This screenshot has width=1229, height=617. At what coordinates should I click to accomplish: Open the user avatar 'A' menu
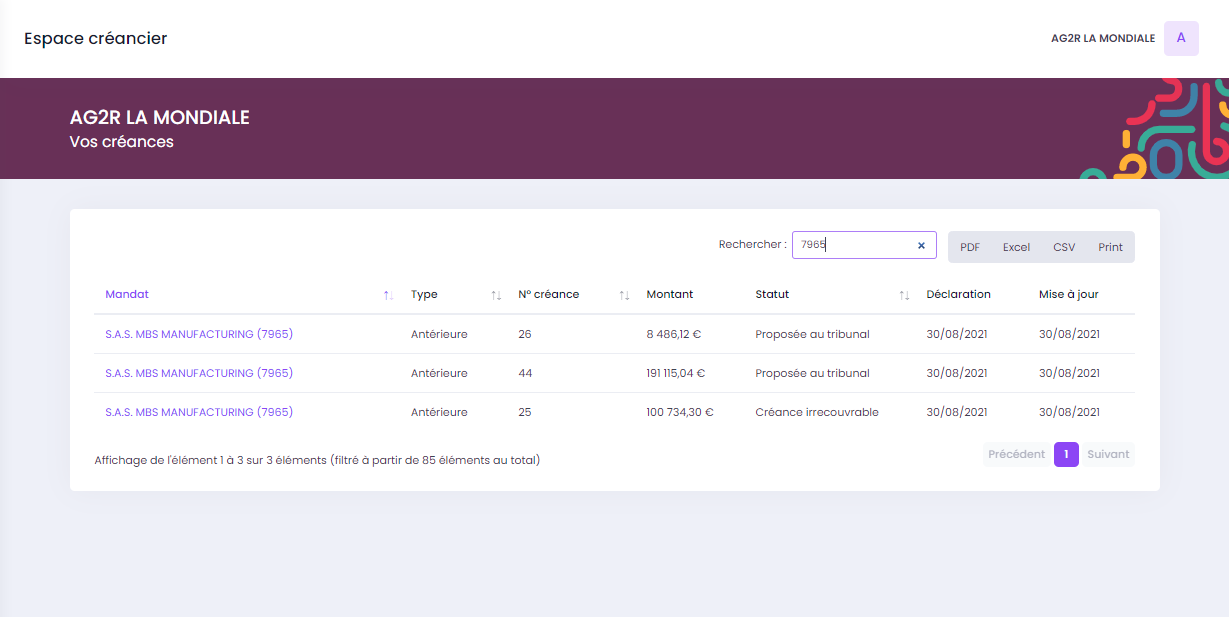[x=1181, y=38]
